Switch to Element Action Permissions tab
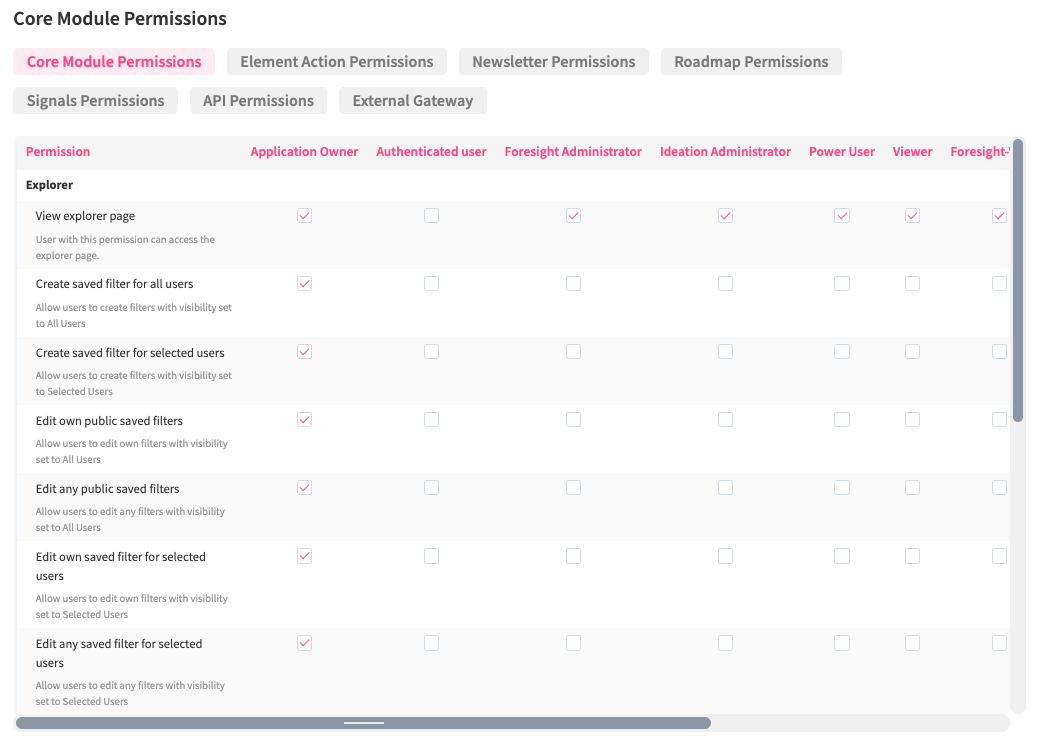 coord(336,62)
